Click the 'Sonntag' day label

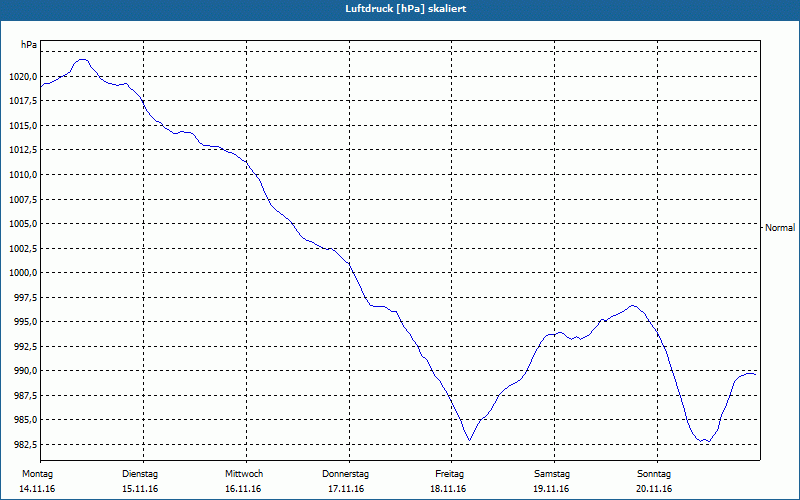(654, 474)
